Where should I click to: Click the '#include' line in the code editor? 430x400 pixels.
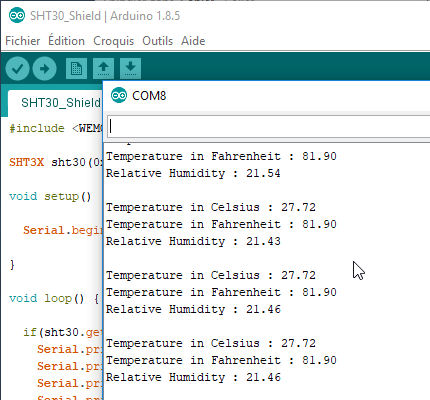[56, 128]
